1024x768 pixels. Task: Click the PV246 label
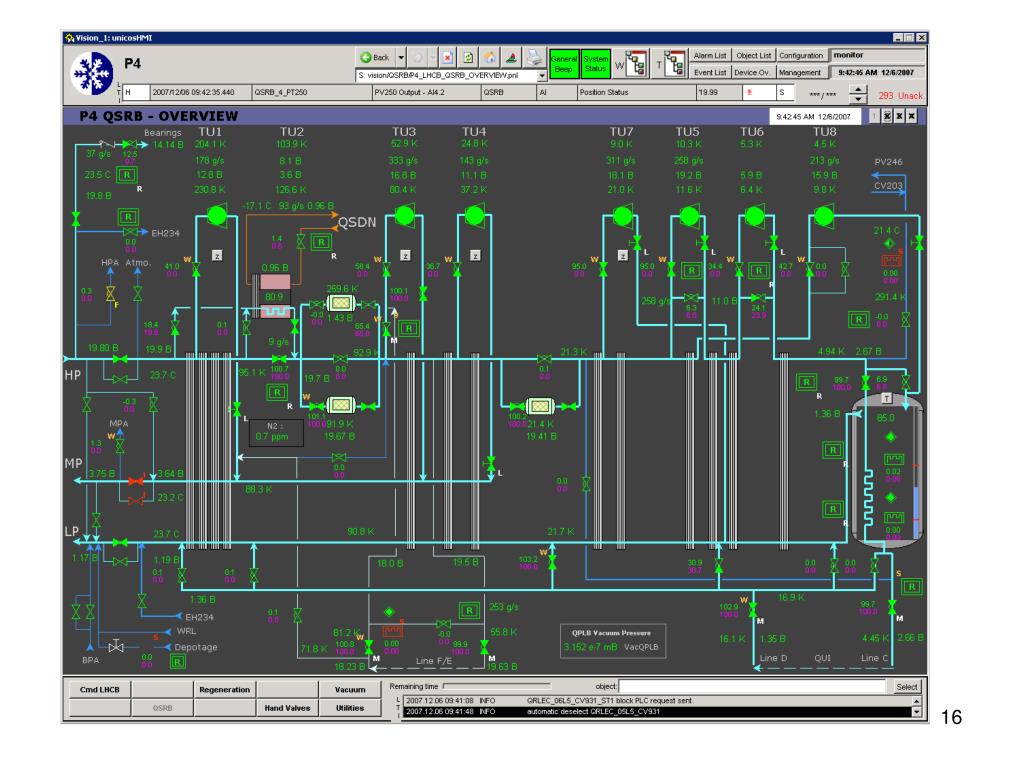888,162
